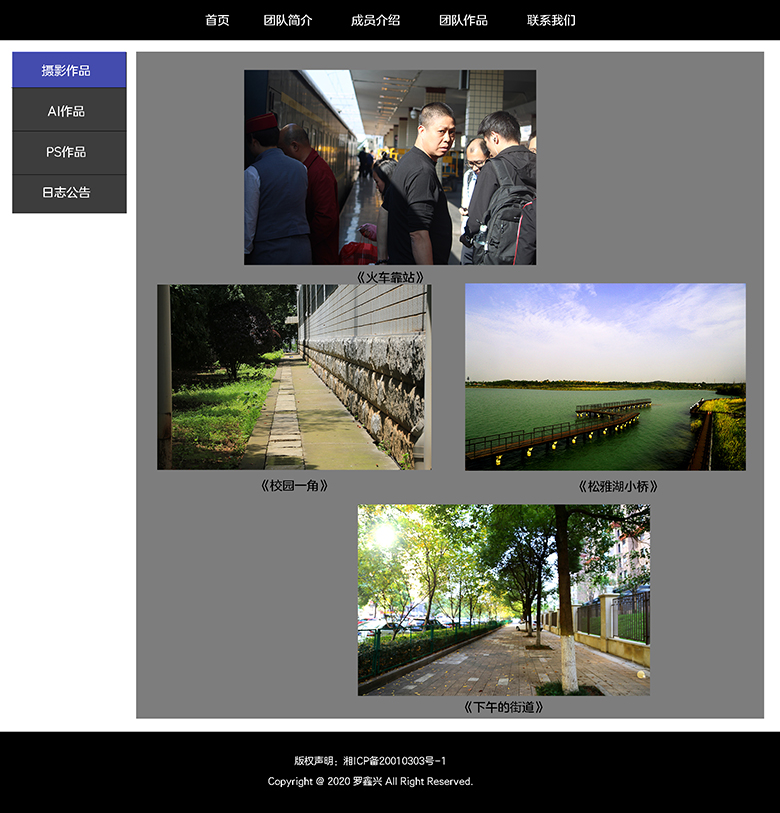Click the 《火车靠站》 caption

[390, 277]
